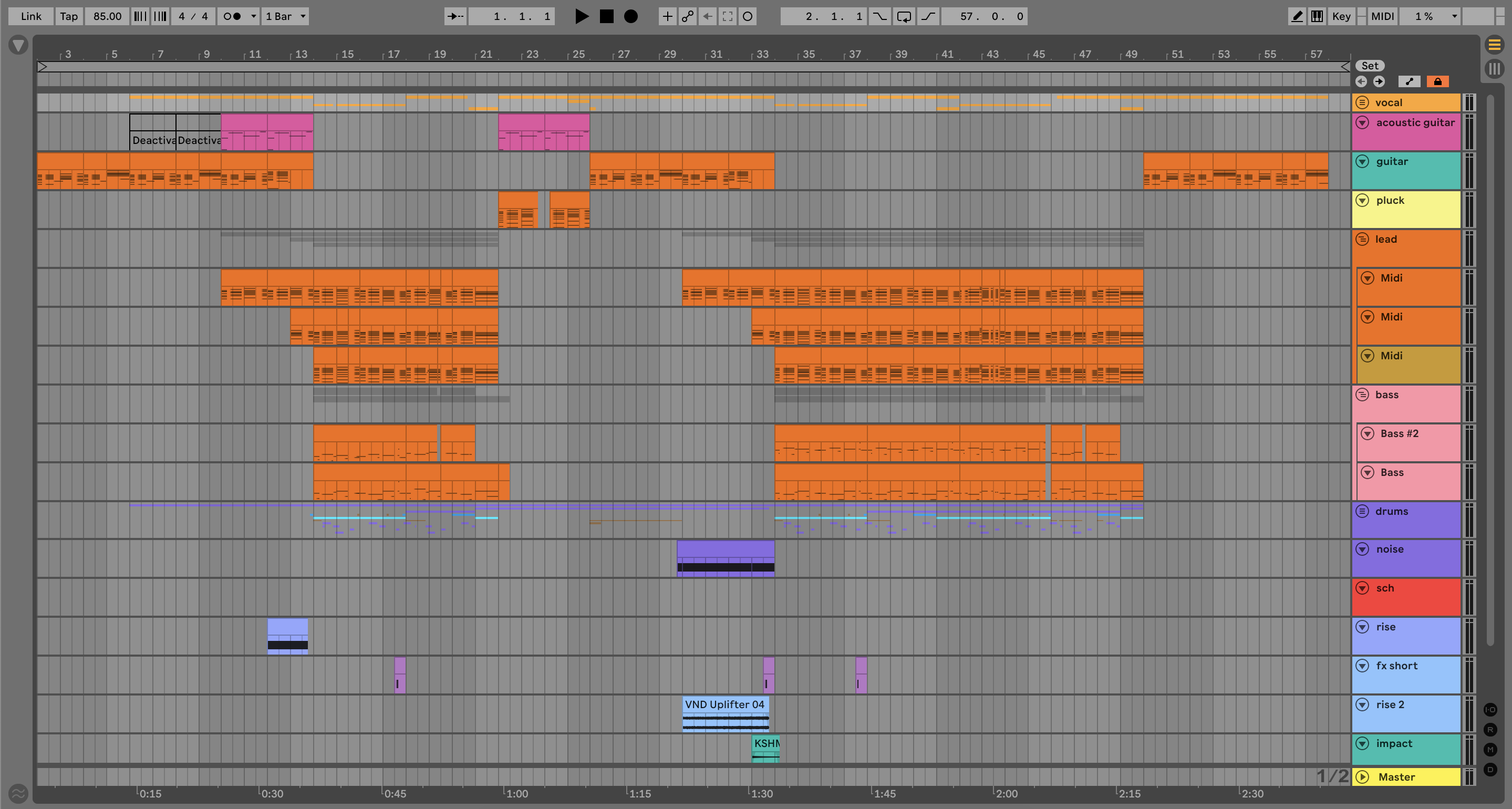This screenshot has width=1512, height=809.
Task: Click the Arrangement Record circle button
Action: click(630, 16)
